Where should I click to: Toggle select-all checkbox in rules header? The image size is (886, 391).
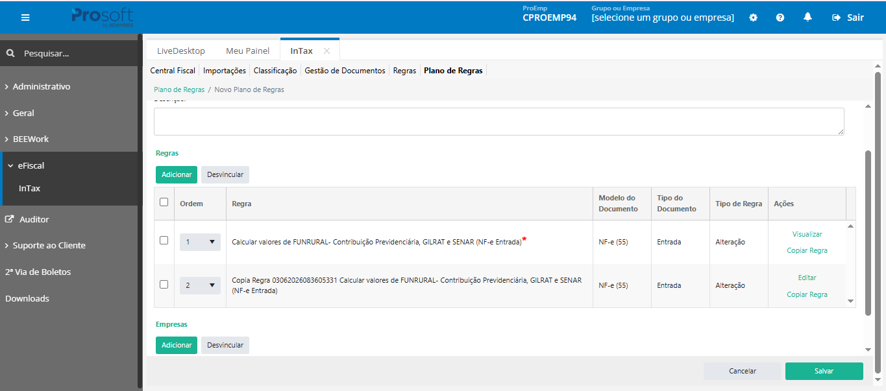click(x=164, y=202)
